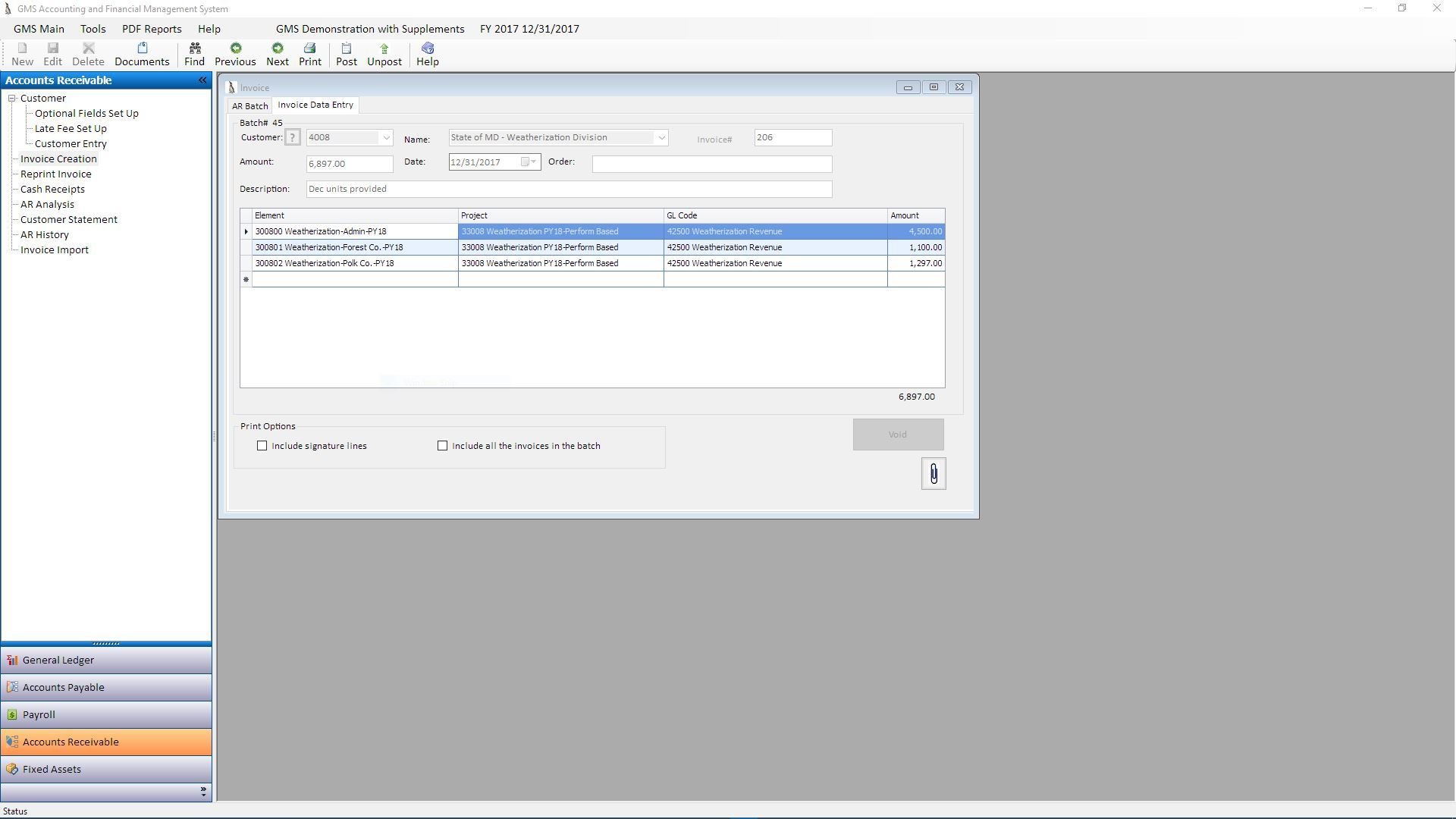This screenshot has width=1456, height=819.
Task: Check Include all invoices in batch
Action: [x=443, y=446]
